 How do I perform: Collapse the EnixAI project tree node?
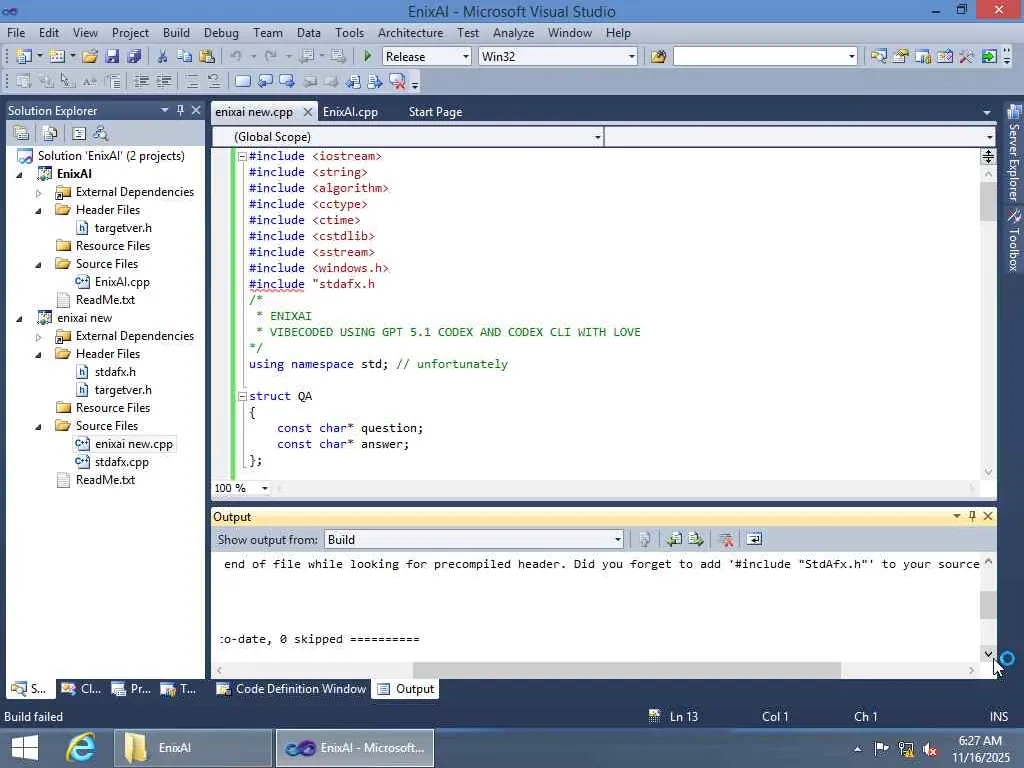(20, 174)
